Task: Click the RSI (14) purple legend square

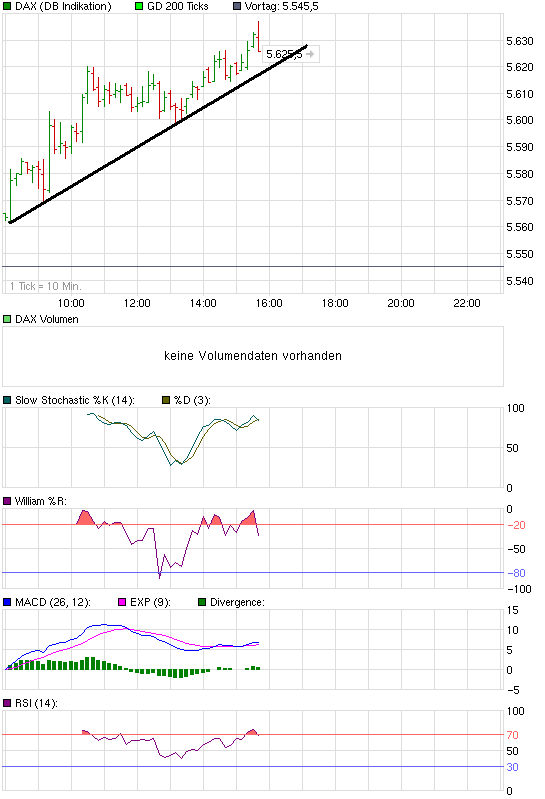Action: click(x=7, y=703)
